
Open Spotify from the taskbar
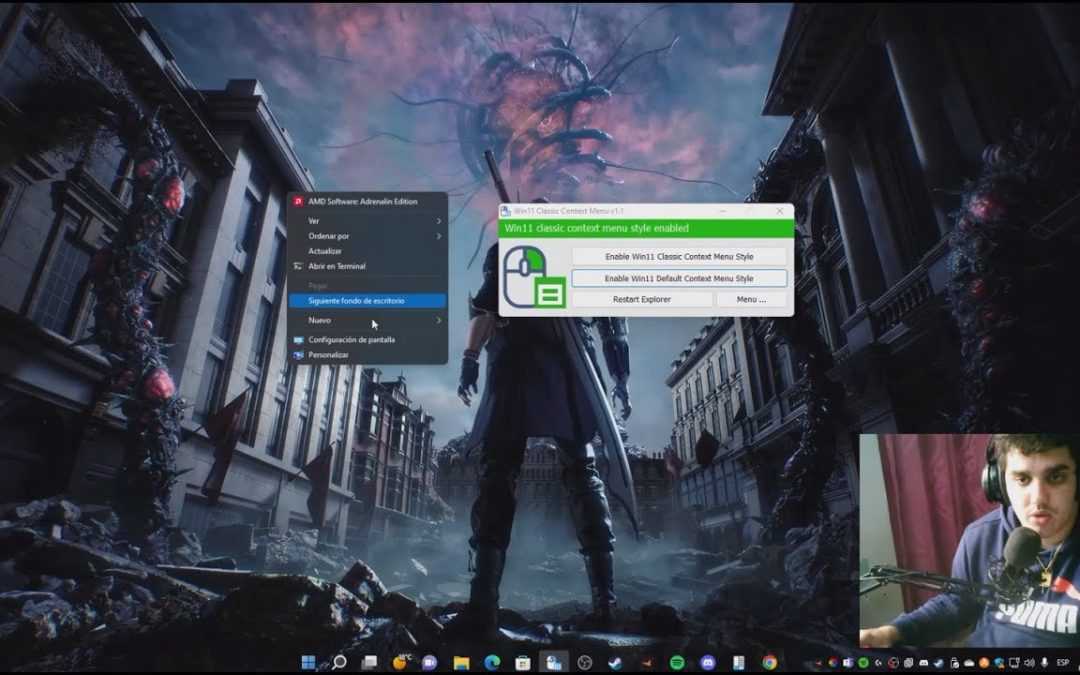pyautogui.click(x=677, y=663)
